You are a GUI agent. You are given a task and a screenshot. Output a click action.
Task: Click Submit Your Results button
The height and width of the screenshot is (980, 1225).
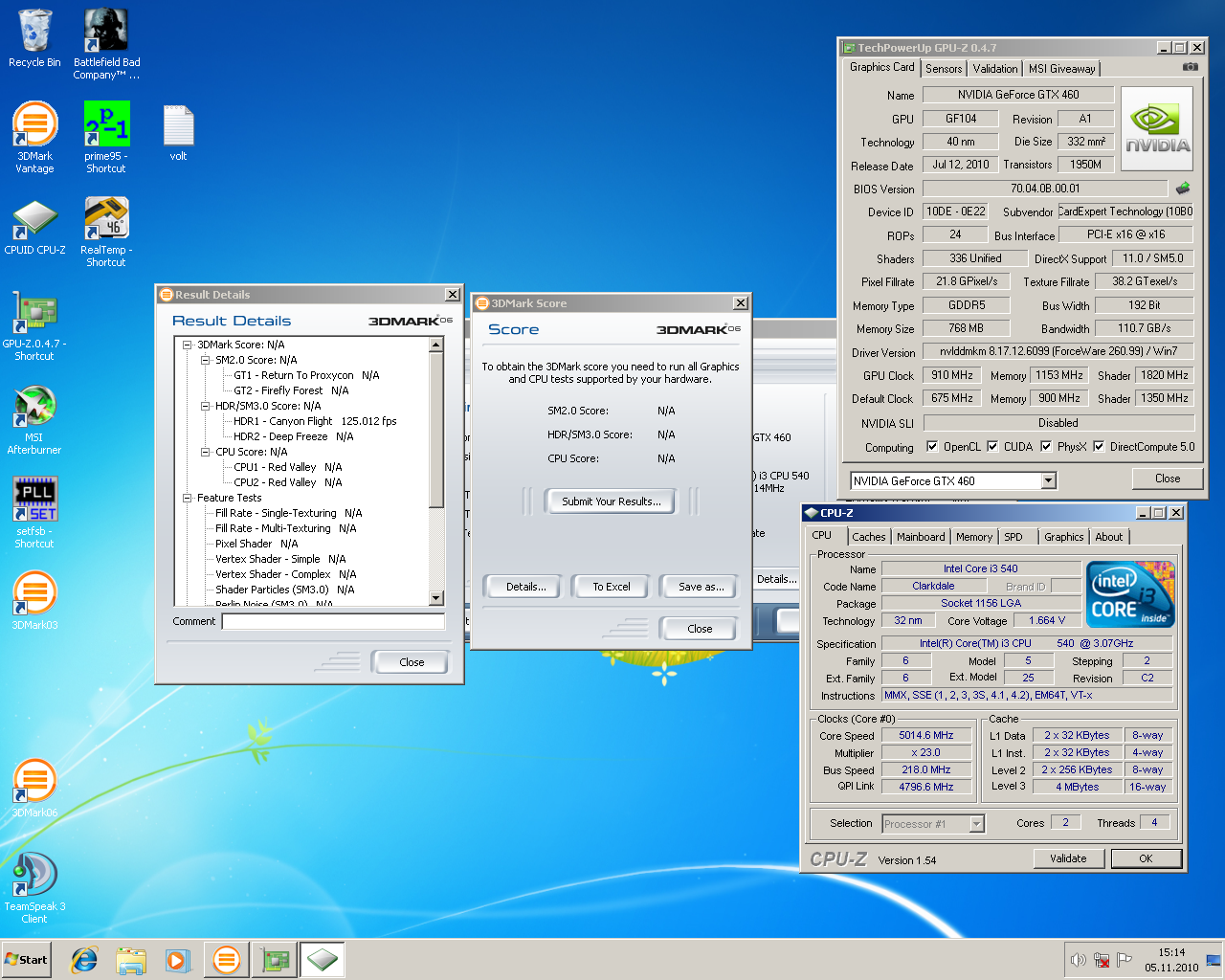pyautogui.click(x=612, y=501)
